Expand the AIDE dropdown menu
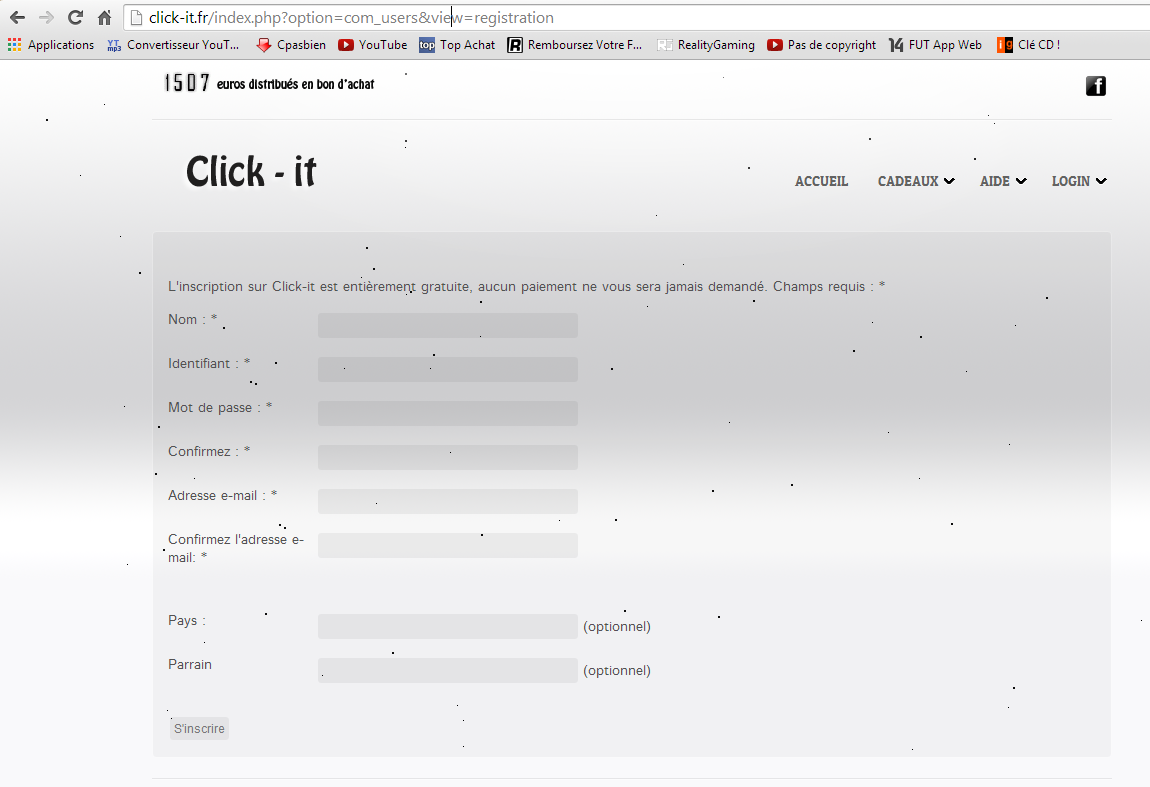 [x=1003, y=181]
